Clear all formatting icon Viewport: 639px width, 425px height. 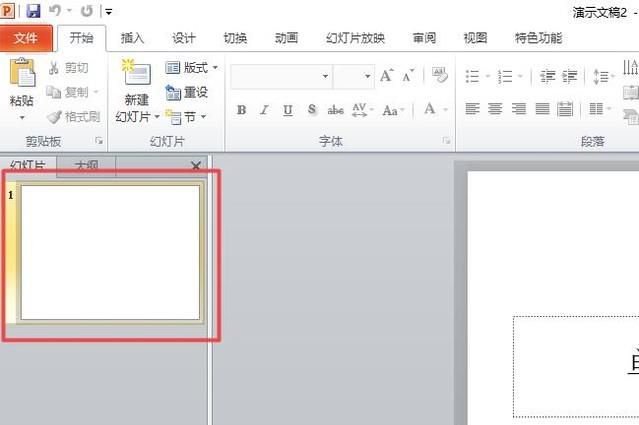click(x=439, y=75)
